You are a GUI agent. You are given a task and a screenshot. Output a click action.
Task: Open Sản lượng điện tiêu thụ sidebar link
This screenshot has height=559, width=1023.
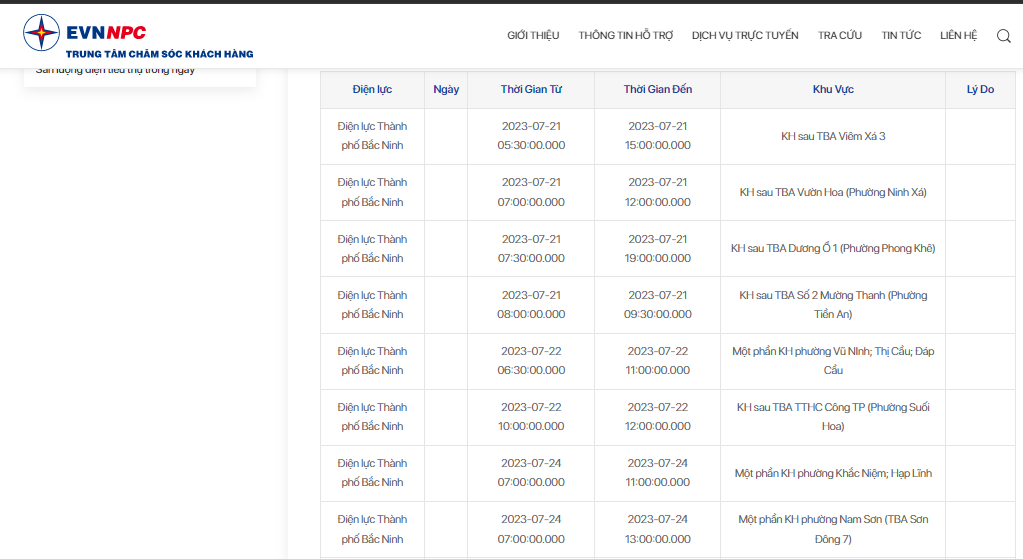tap(115, 70)
